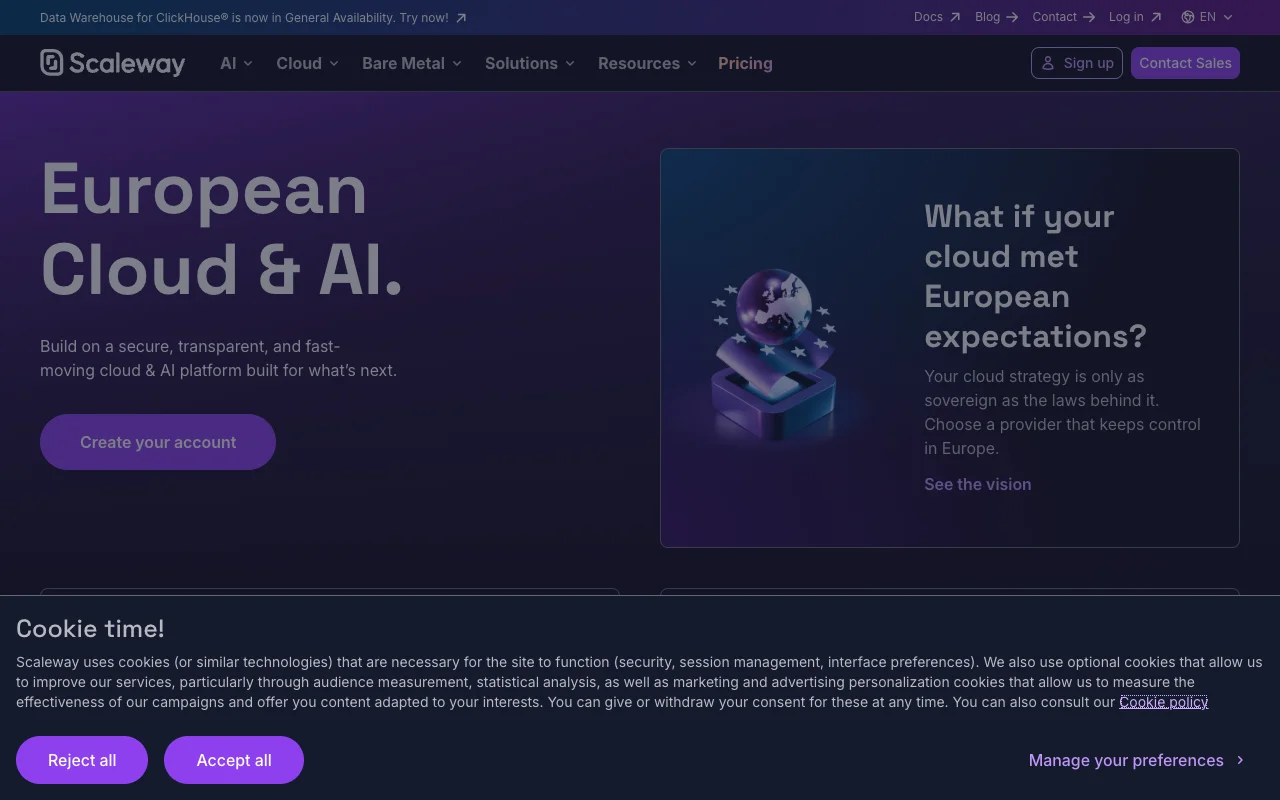Click the "European Cloud & AI." headline
Viewport: 1280px width, 800px height.
(221, 229)
